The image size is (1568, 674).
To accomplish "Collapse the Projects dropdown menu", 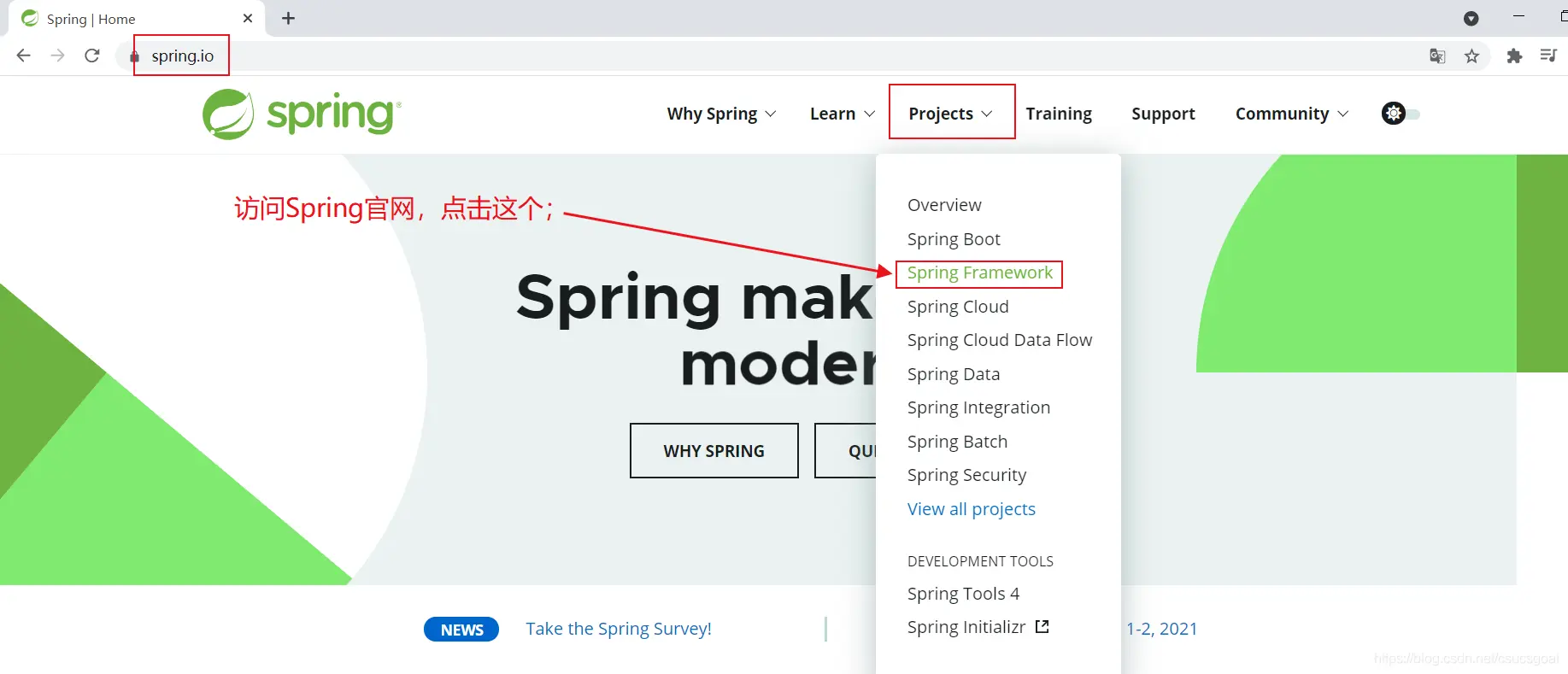I will 951,114.
